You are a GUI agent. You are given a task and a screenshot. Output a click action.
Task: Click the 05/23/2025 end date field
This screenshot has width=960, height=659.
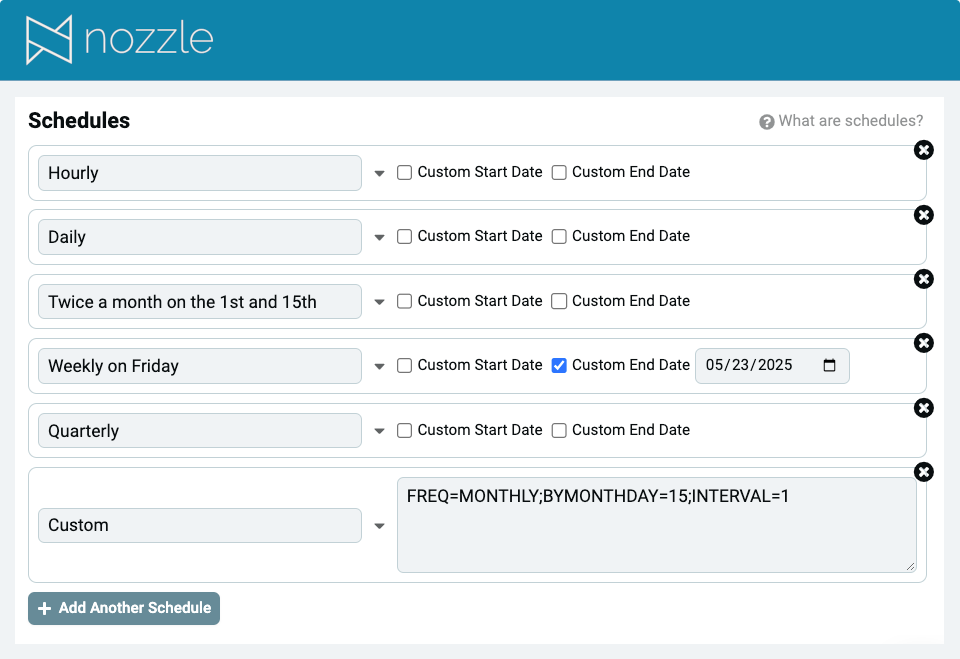pos(772,366)
